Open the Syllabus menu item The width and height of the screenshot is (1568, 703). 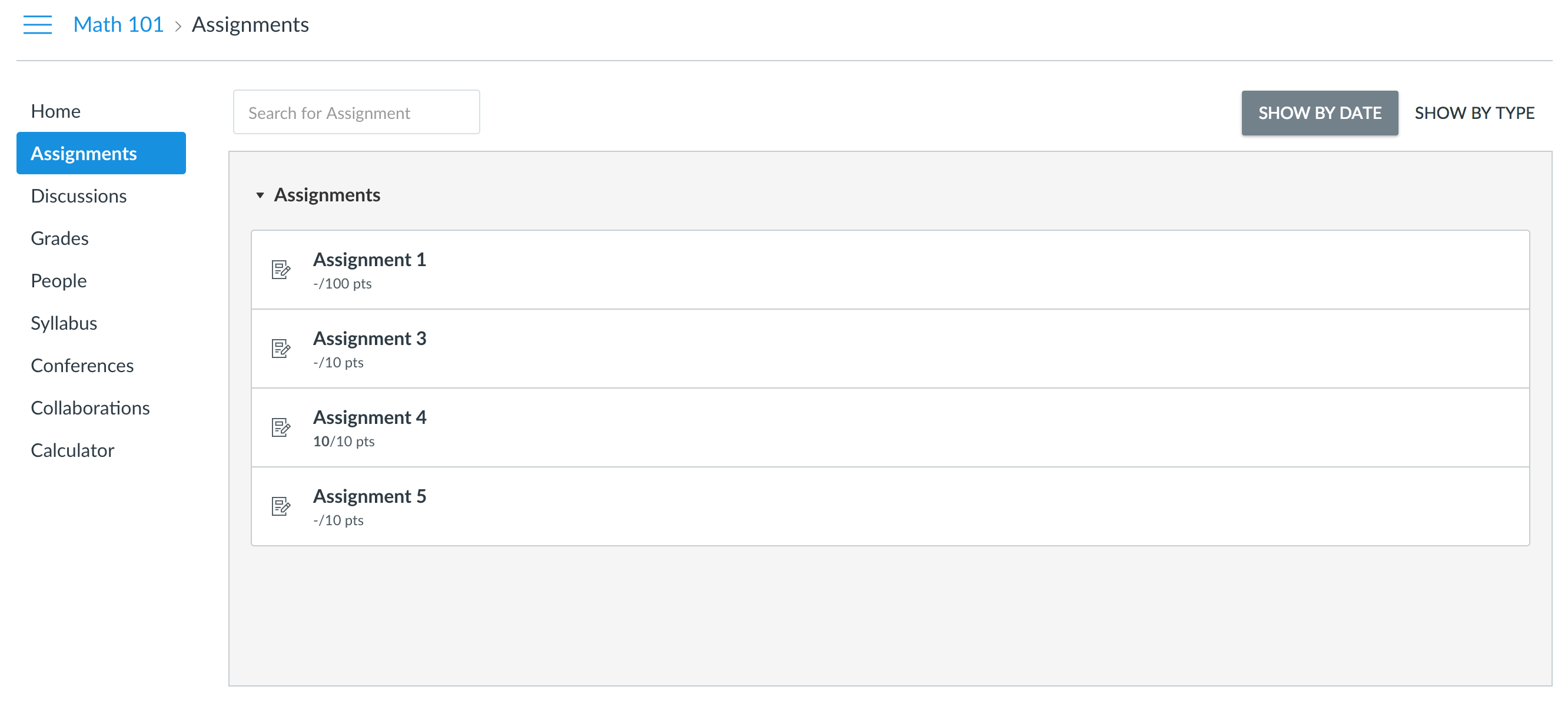(64, 323)
